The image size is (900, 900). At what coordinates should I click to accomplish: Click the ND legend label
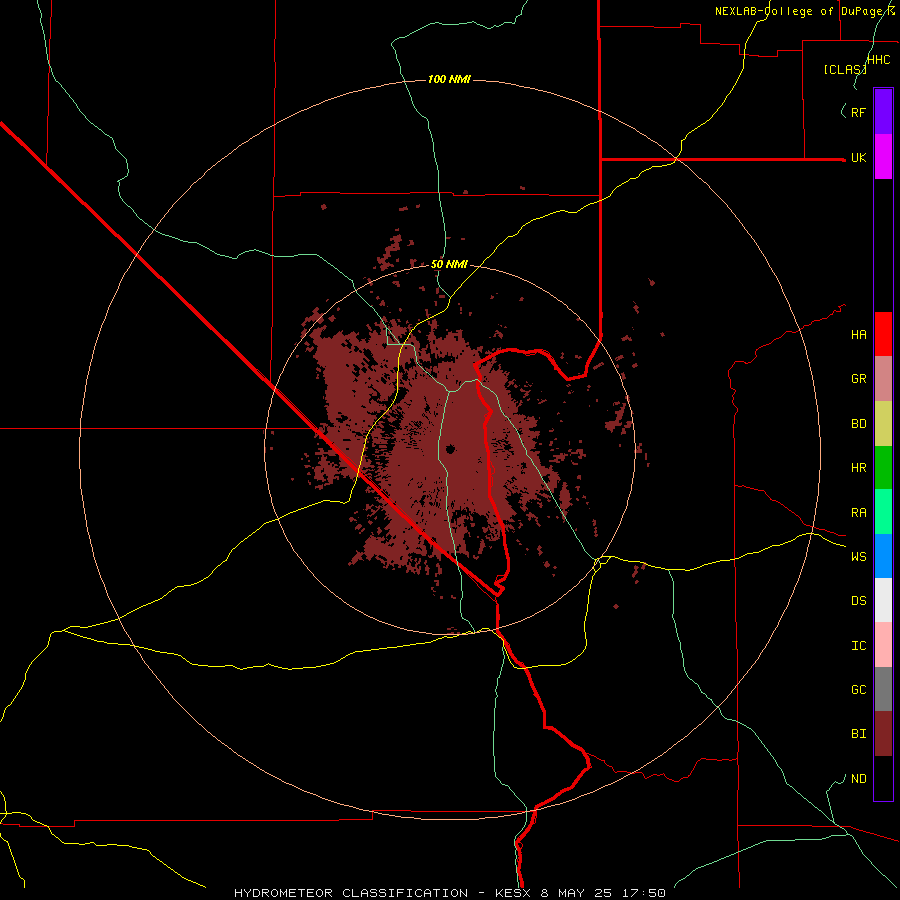tap(858, 779)
